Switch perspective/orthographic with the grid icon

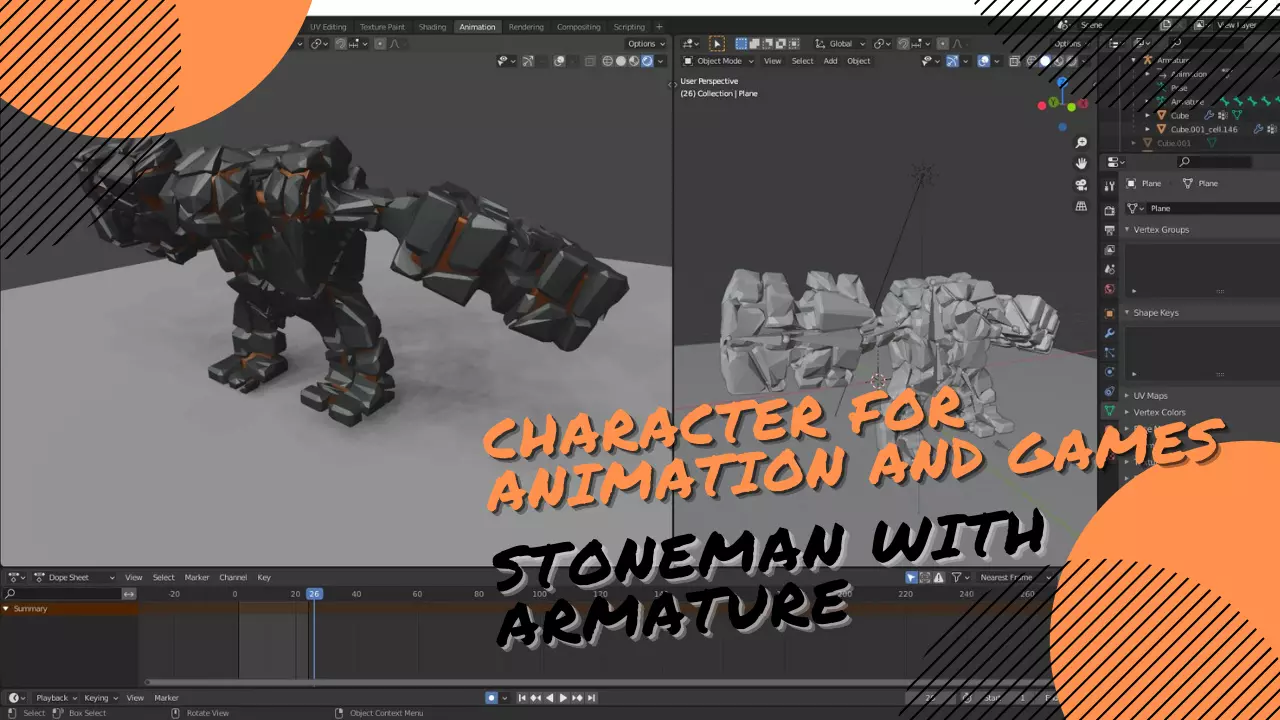pos(1081,206)
